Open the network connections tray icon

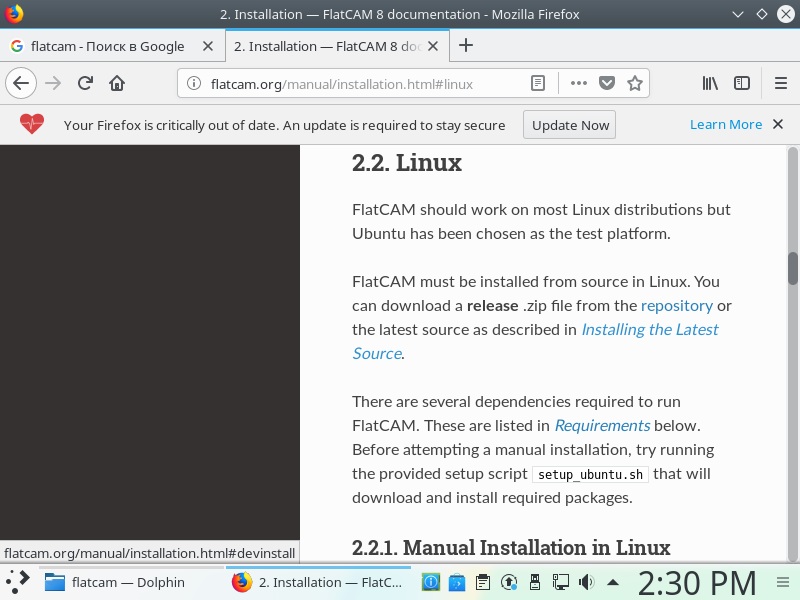point(560,582)
